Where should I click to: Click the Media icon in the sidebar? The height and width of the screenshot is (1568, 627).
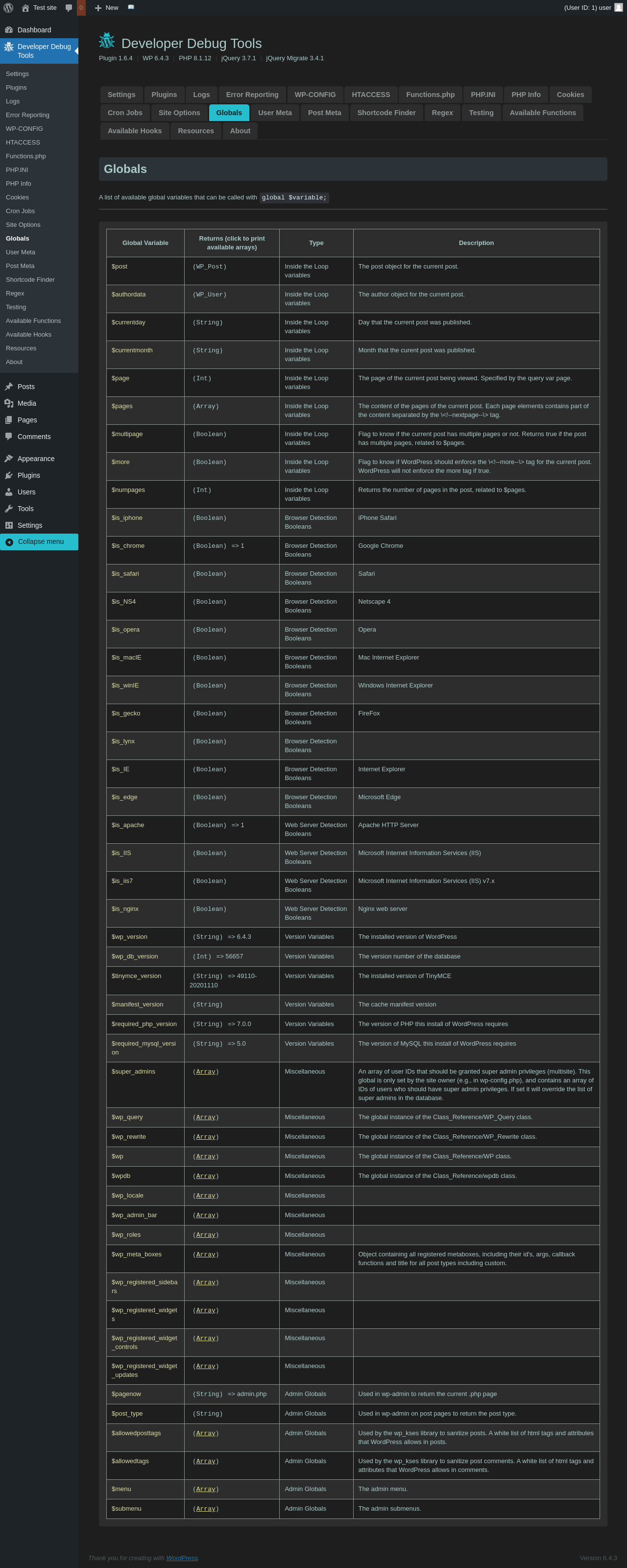tap(9, 403)
